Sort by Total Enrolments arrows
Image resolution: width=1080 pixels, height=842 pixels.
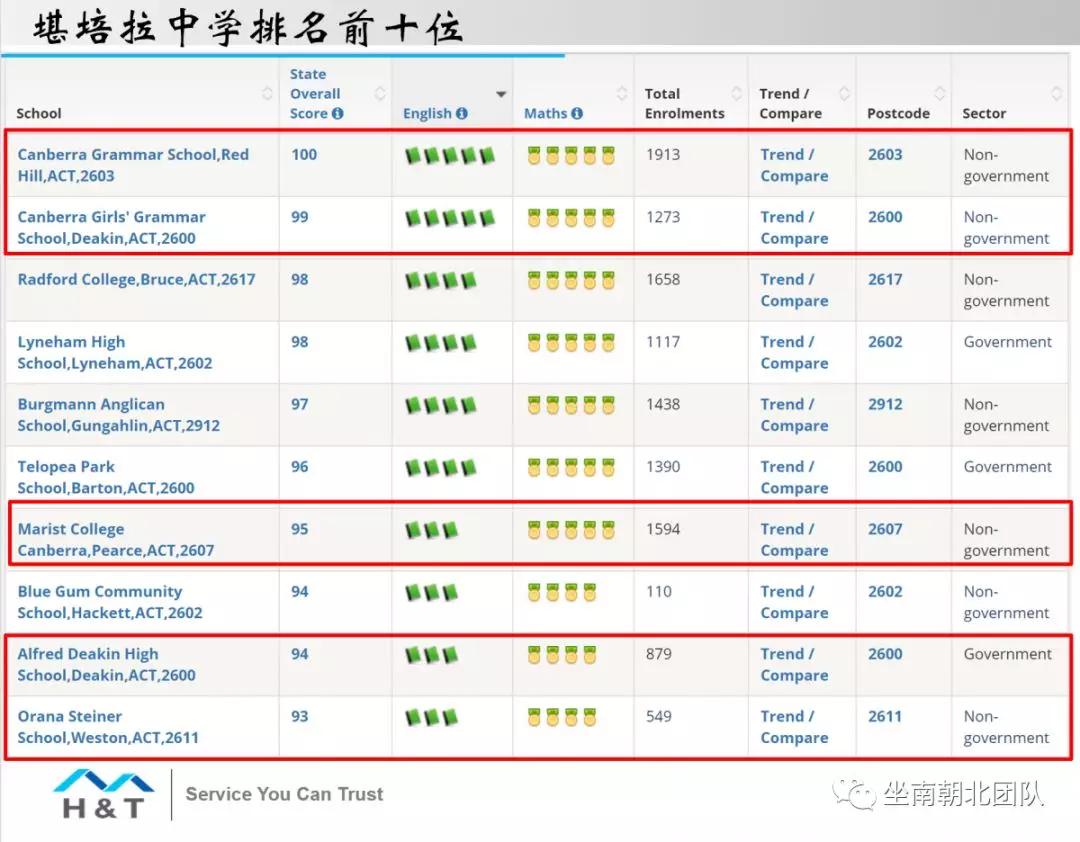(x=737, y=94)
